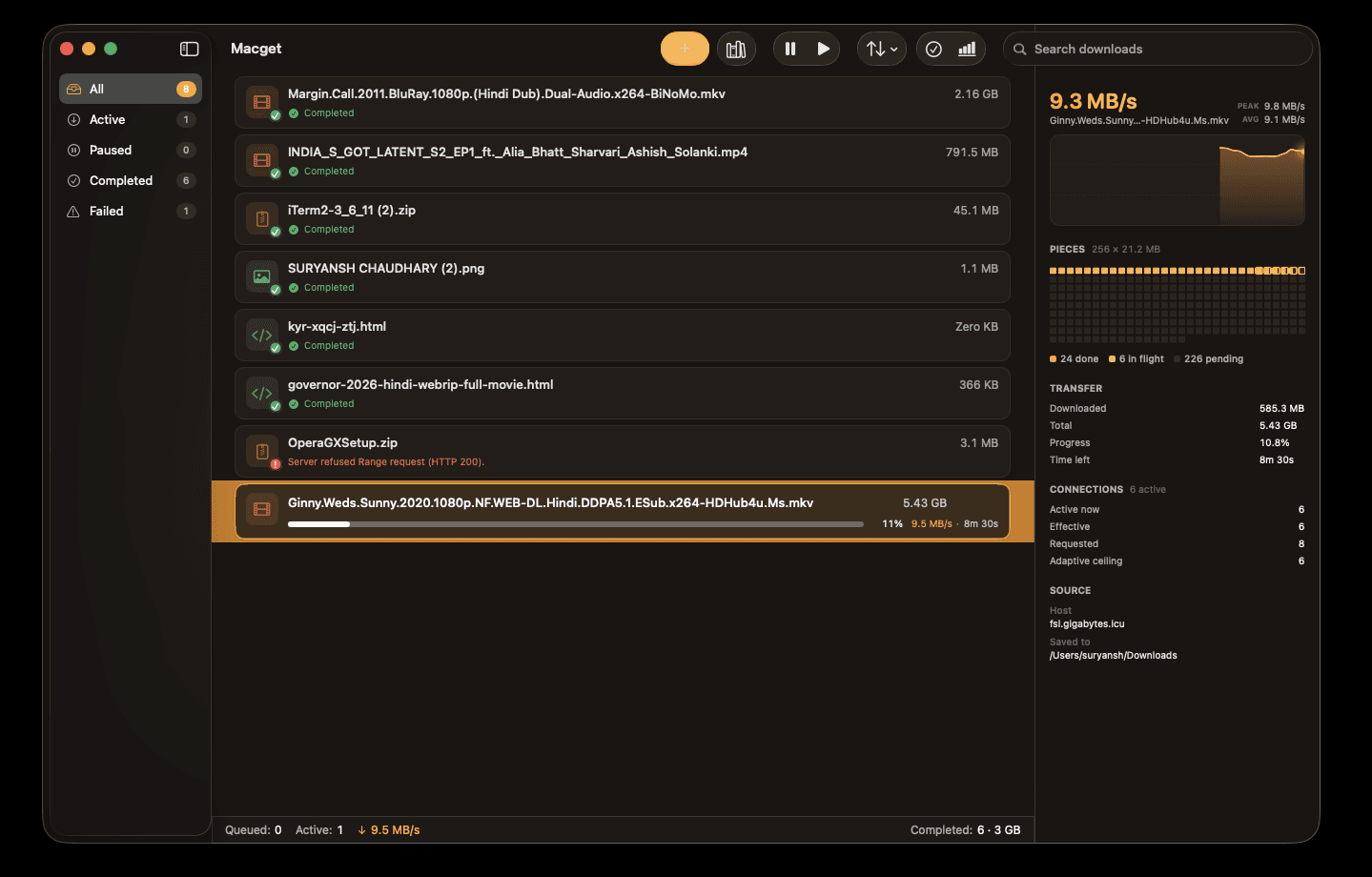The width and height of the screenshot is (1372, 877).
Task: Click the 9.3 MB/s speed readout
Action: (x=1093, y=101)
